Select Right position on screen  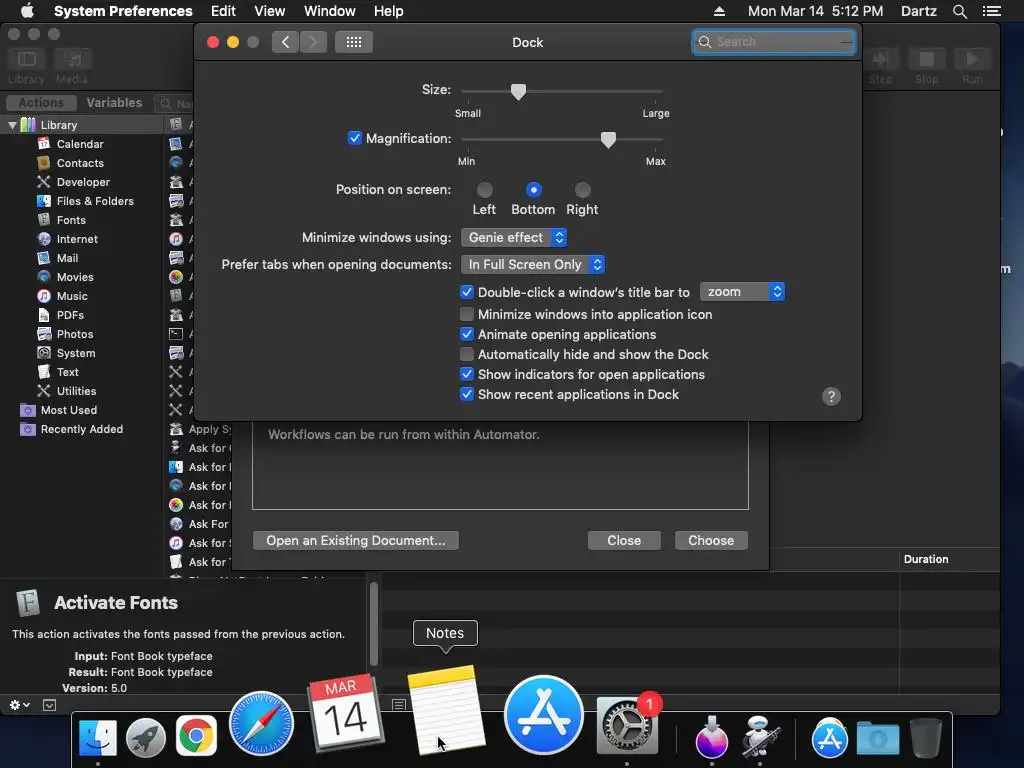[583, 190]
